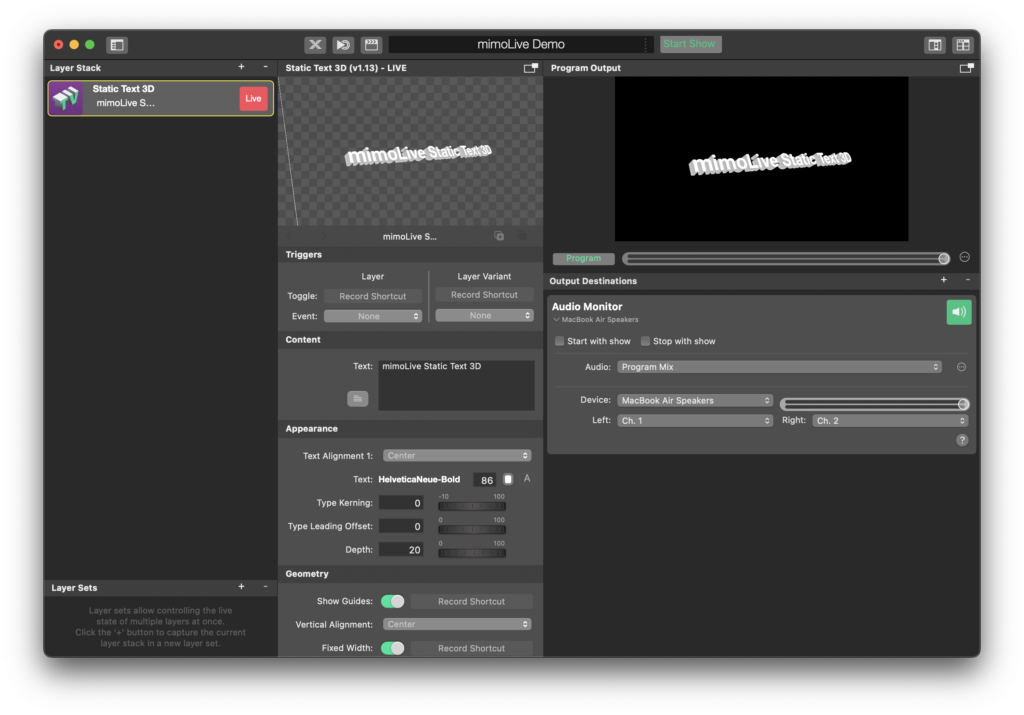
Task: Click the snapshot camera icon below the layer preview
Action: 499,235
